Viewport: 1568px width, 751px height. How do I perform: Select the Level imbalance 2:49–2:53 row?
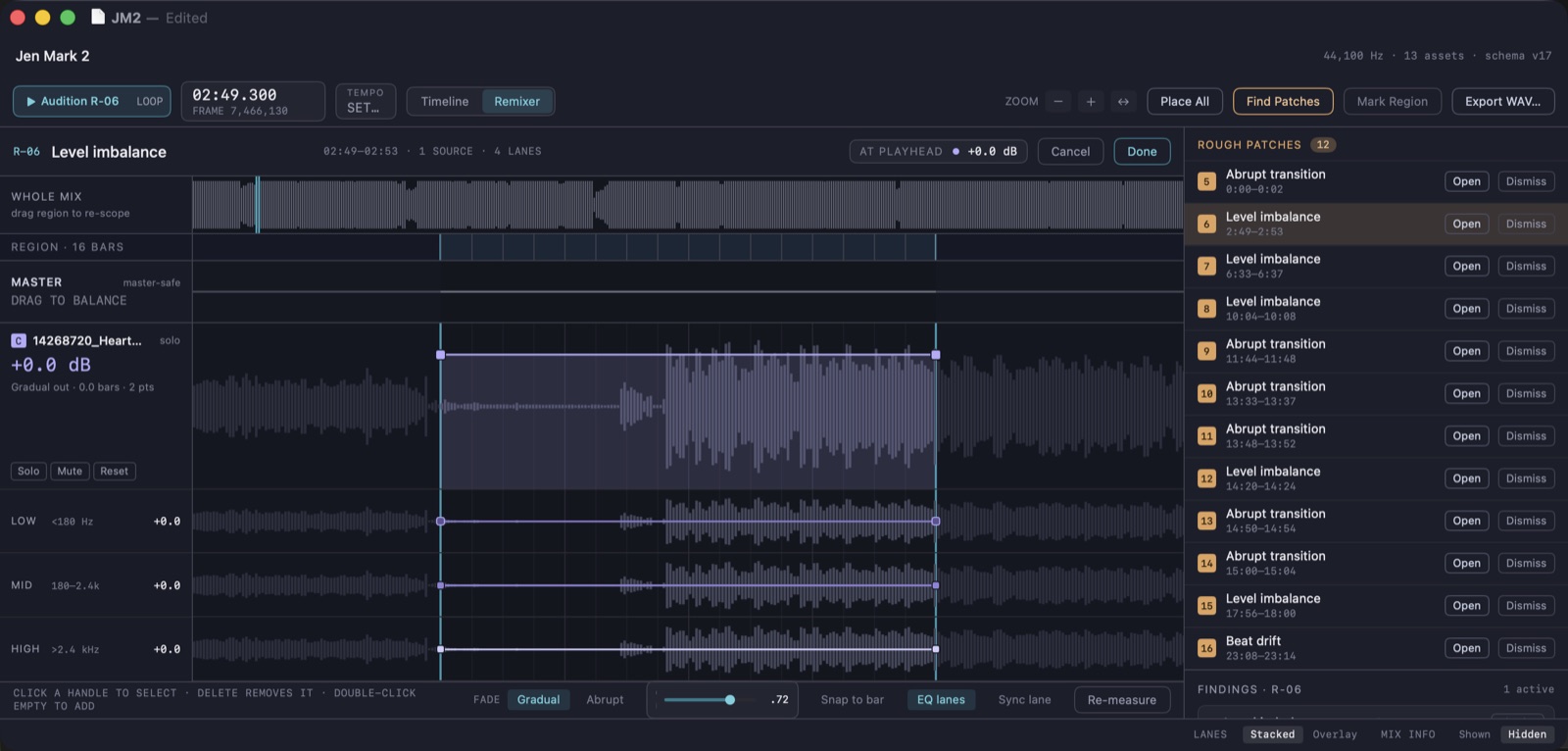1376,224
